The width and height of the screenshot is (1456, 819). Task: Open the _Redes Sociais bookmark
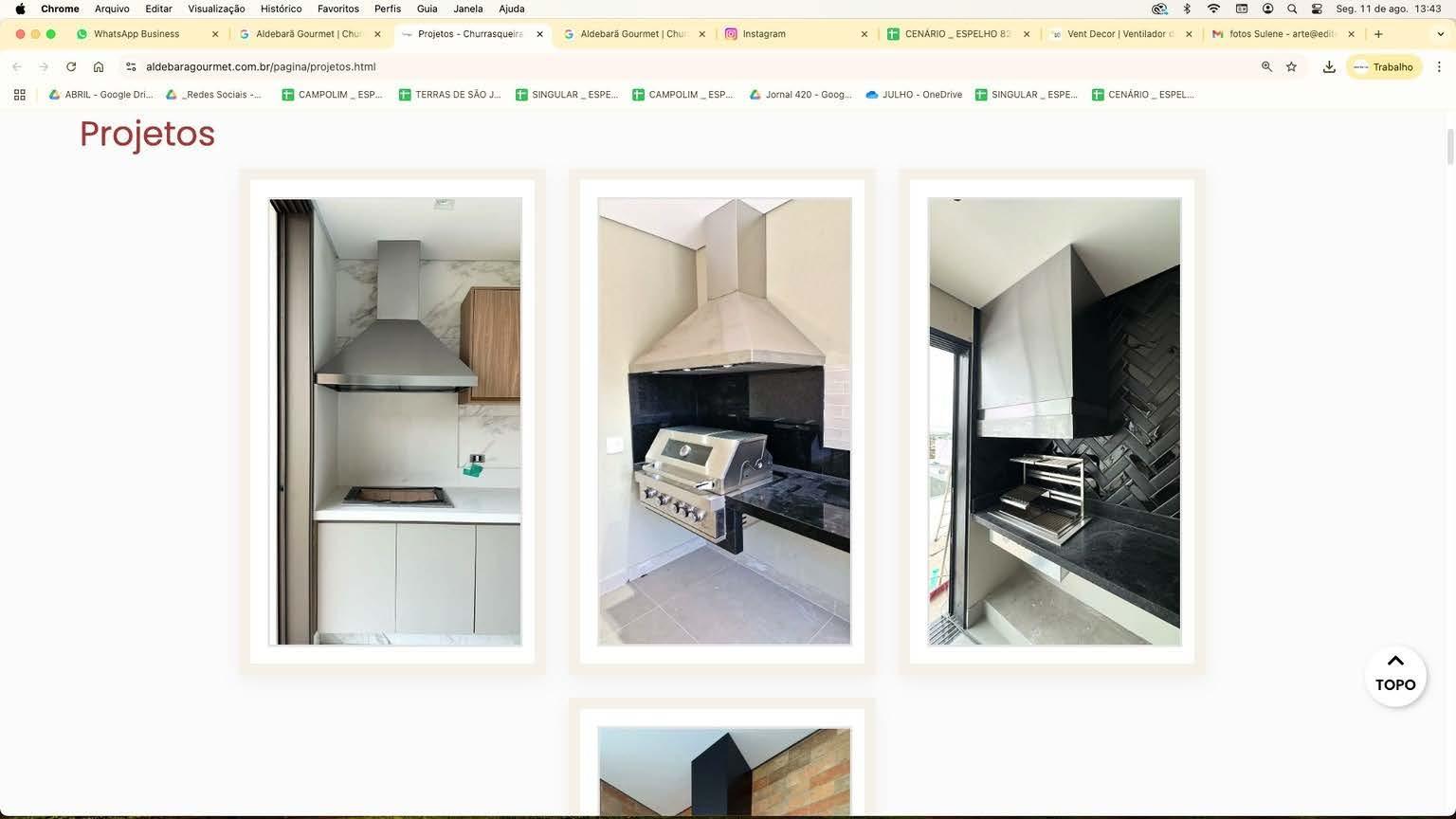(213, 95)
